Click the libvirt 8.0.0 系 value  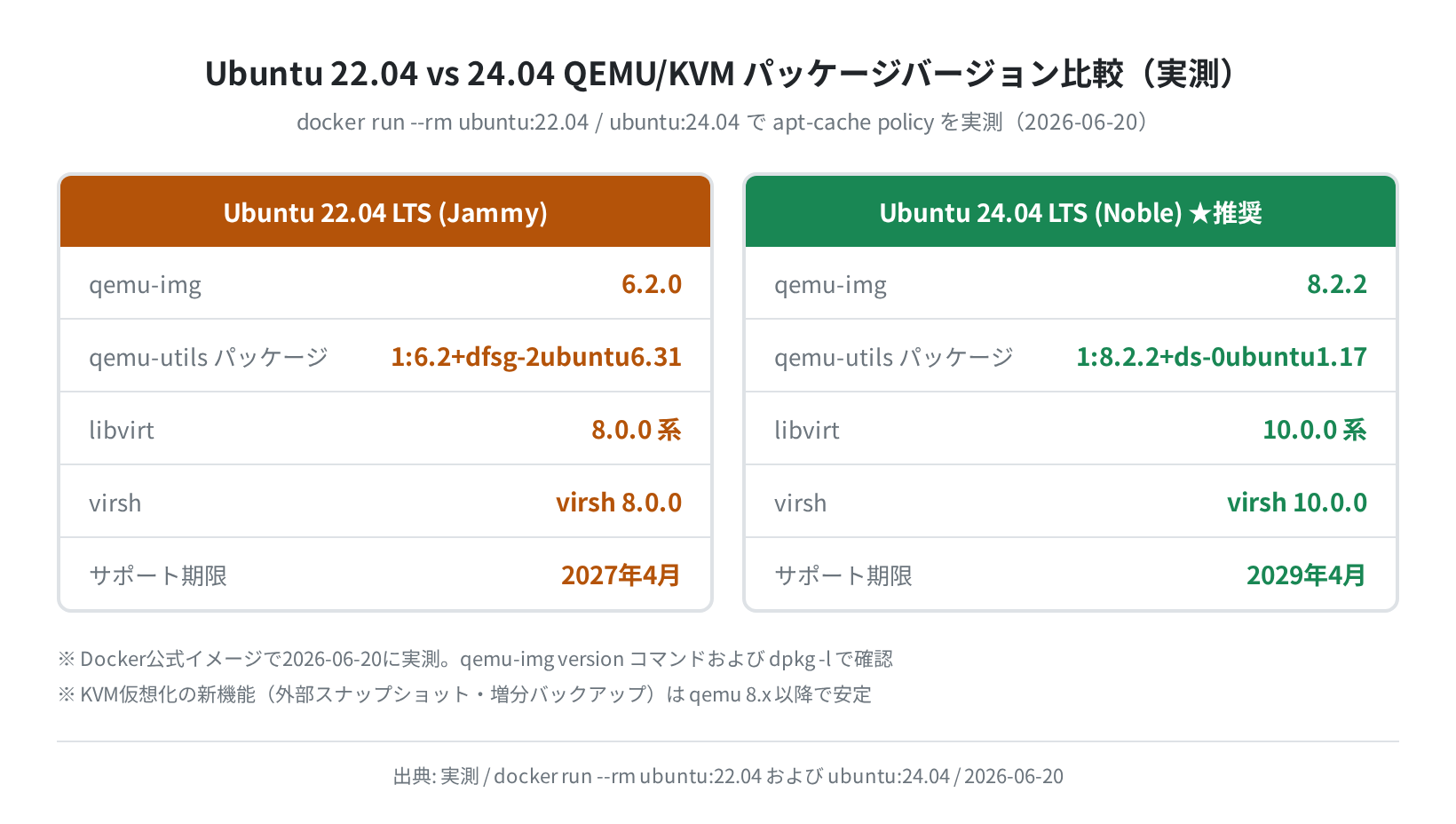point(637,430)
